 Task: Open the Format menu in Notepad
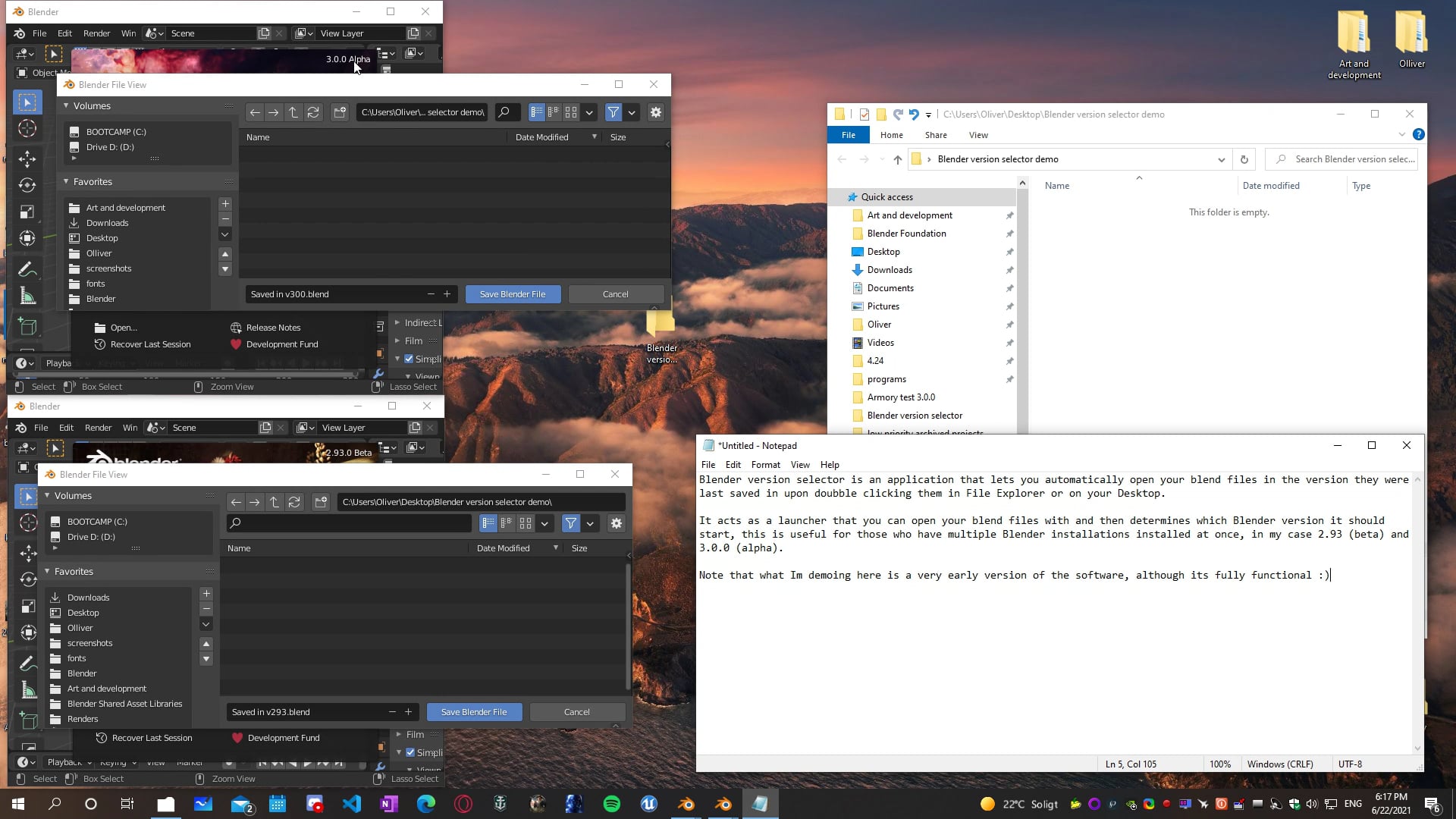(x=766, y=465)
